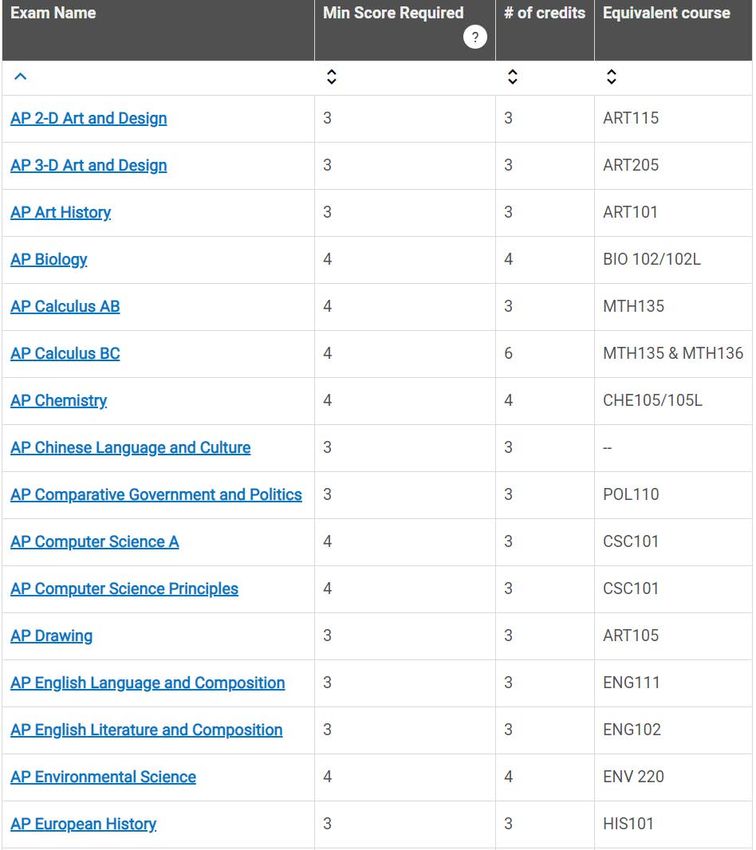756x850 pixels.
Task: Select the AP Calculus BC link
Action: (65, 353)
